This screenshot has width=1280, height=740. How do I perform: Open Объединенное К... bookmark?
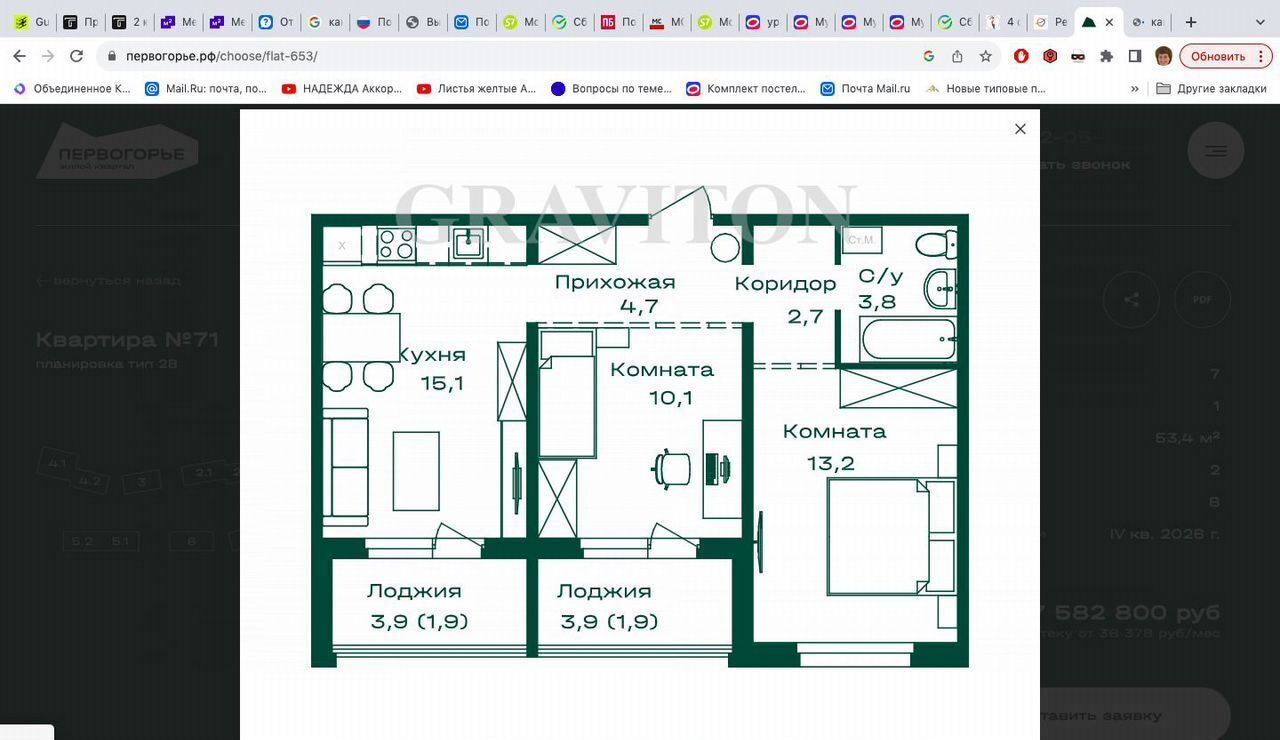(x=71, y=89)
